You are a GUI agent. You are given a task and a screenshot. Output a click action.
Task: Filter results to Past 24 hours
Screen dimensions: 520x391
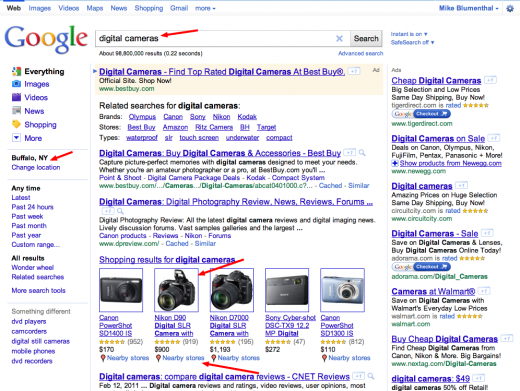click(32, 207)
